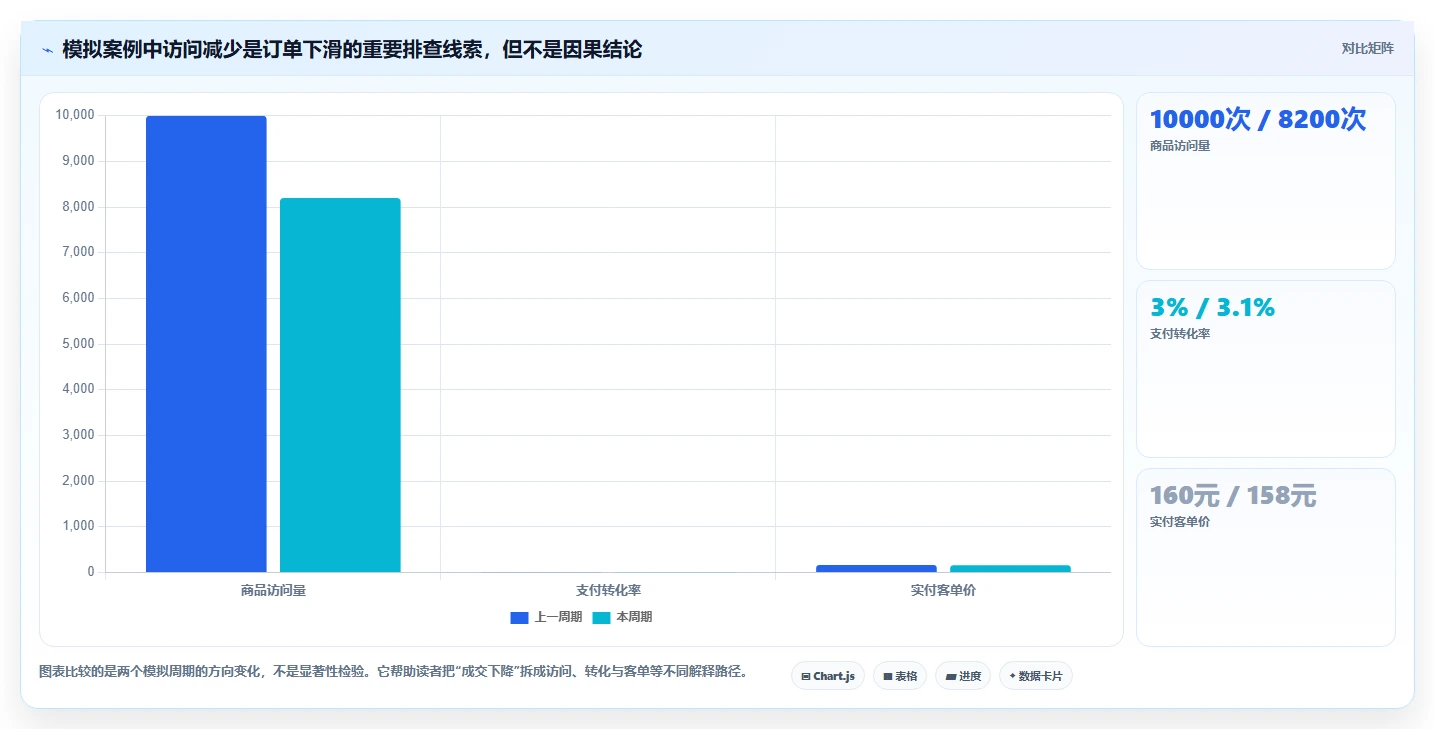Click the 5,000 y-axis tick label
1435x729 pixels.
(77, 343)
